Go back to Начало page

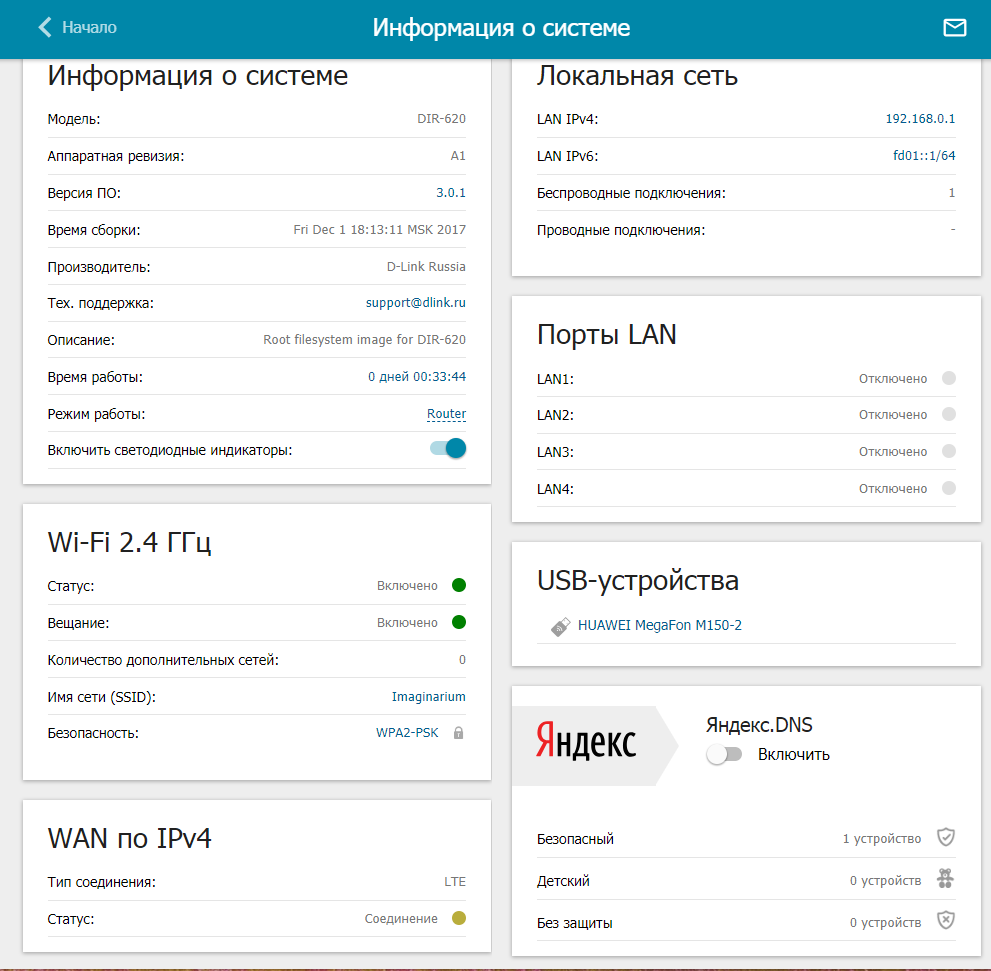tap(89, 27)
